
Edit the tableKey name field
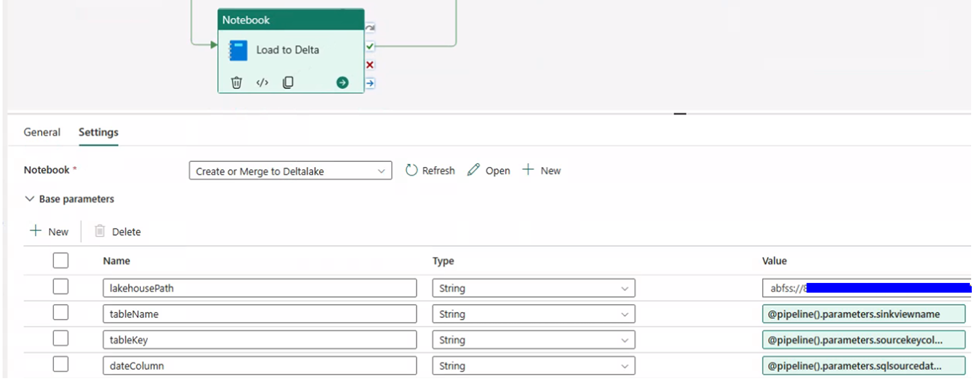[x=260, y=340]
